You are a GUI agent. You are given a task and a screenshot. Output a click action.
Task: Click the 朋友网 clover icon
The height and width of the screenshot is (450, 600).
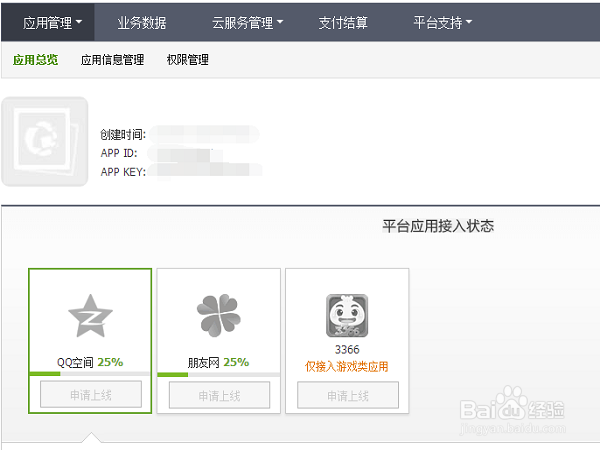click(218, 316)
